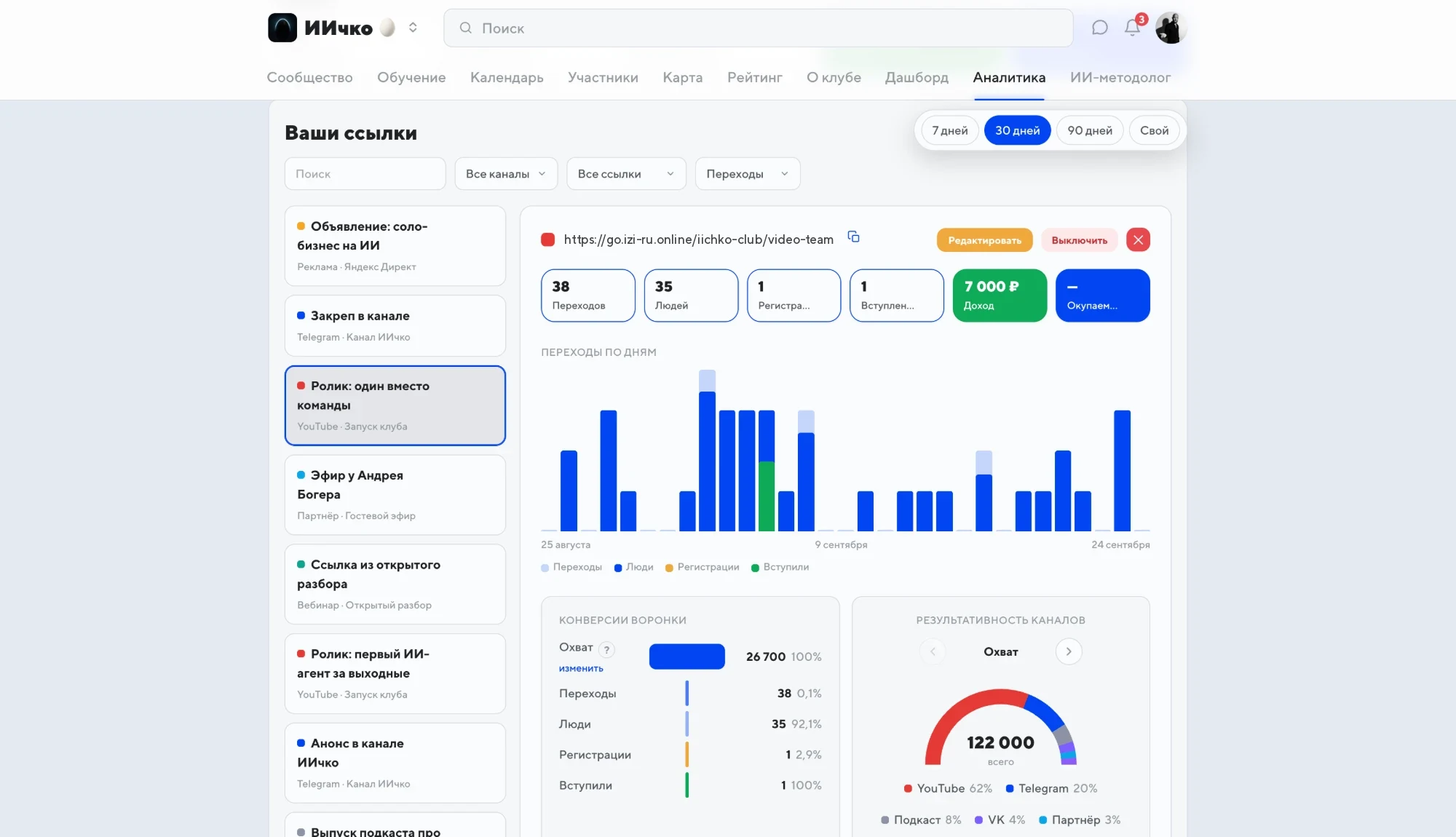Click the blue Охват funnel bar
1456x837 pixels.
pyautogui.click(x=687, y=656)
